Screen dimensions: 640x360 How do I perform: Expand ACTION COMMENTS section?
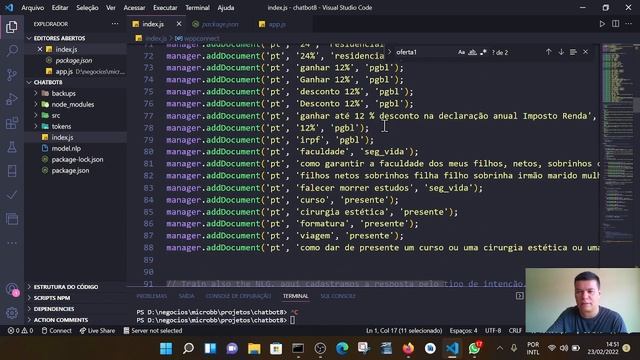click(61, 320)
